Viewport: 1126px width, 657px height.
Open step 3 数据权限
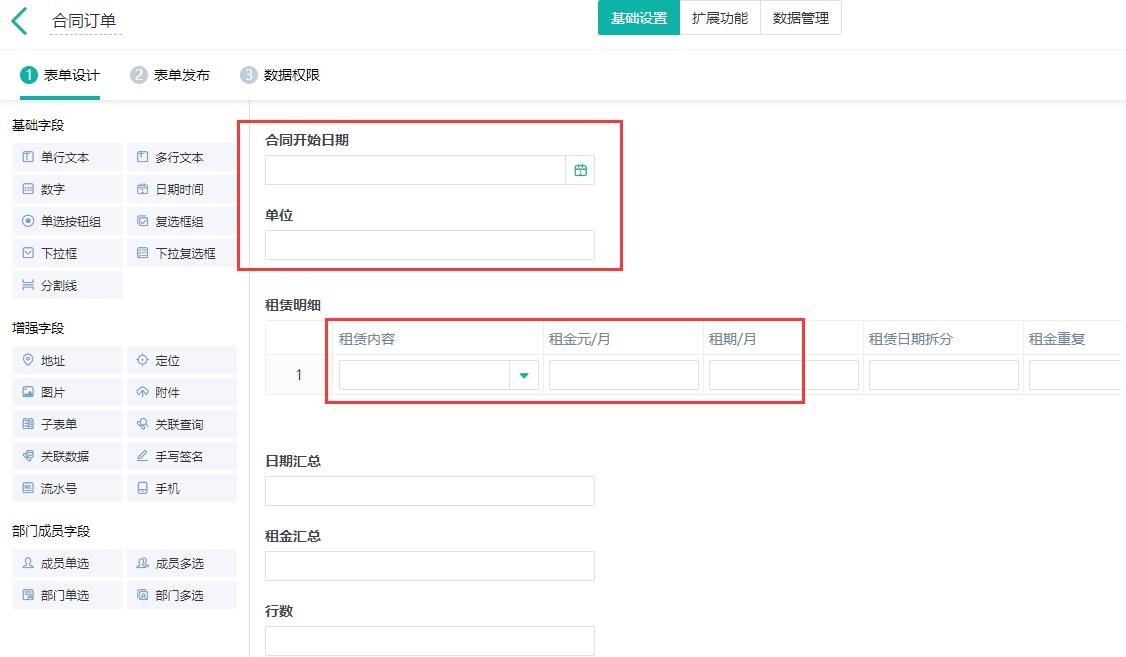click(280, 75)
